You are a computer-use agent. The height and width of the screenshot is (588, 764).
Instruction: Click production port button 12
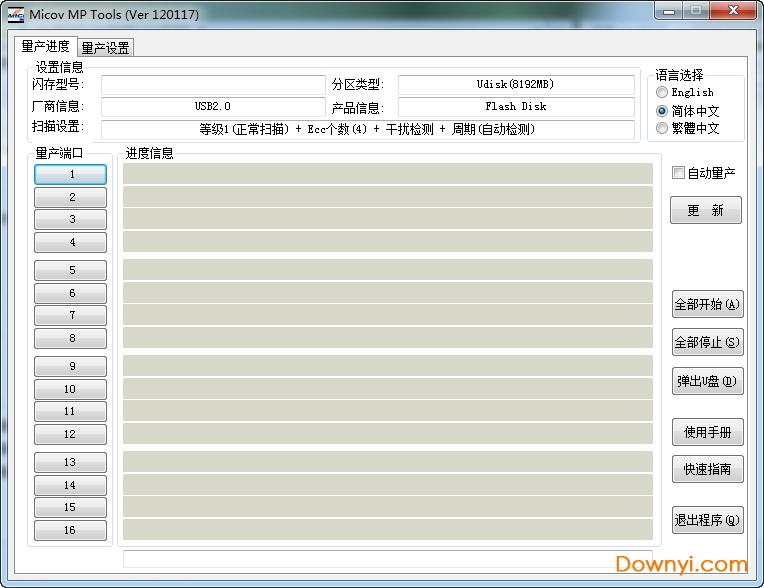71,434
